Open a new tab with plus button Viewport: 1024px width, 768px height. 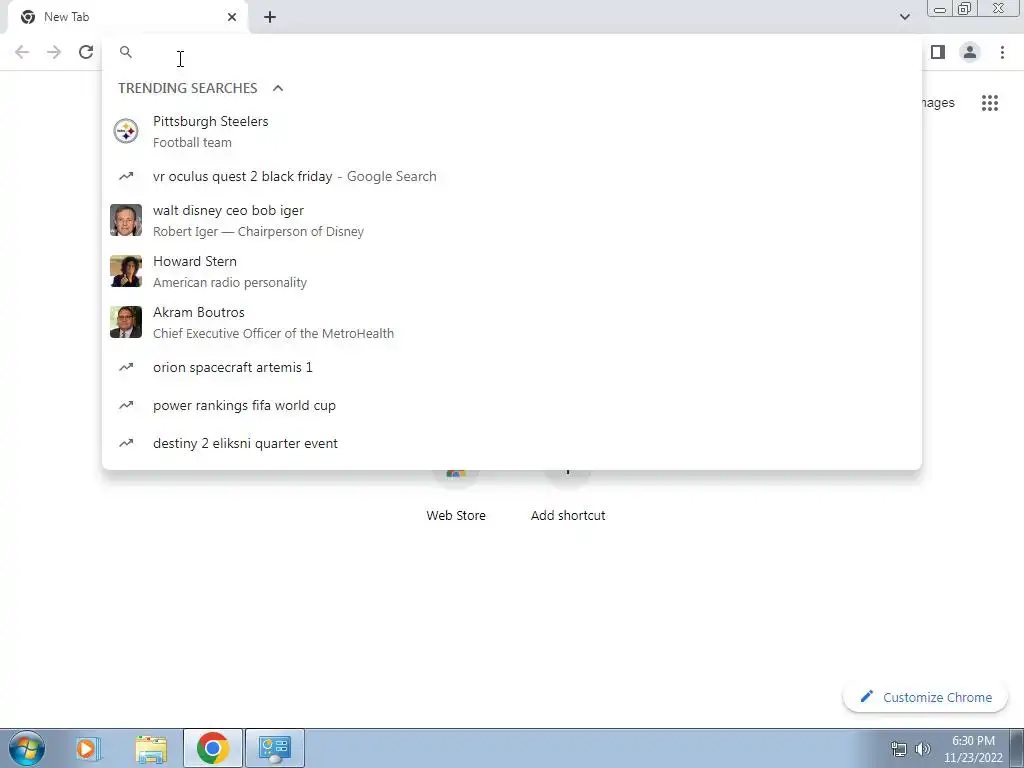(x=270, y=17)
